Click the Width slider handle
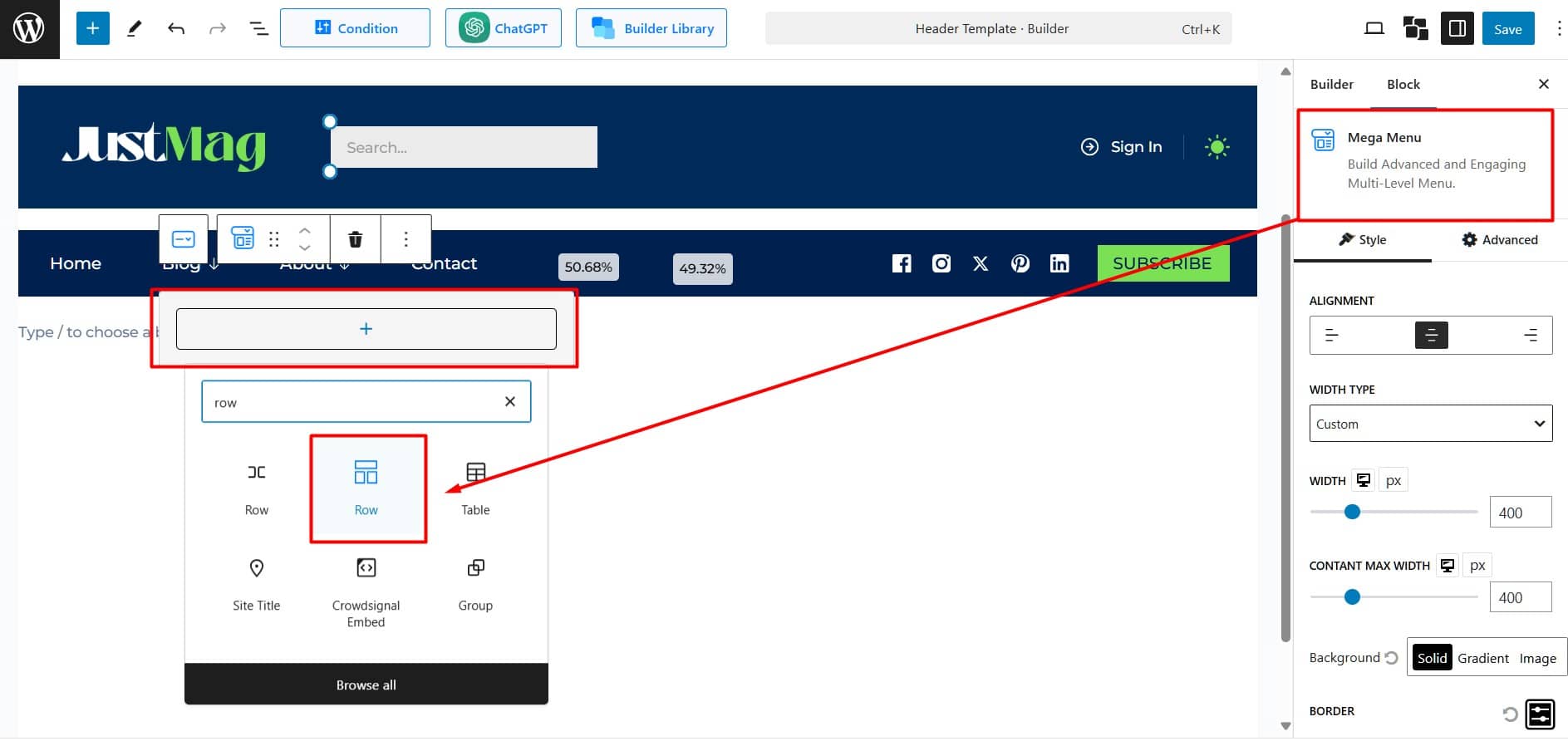This screenshot has width=1568, height=741. pyautogui.click(x=1352, y=512)
